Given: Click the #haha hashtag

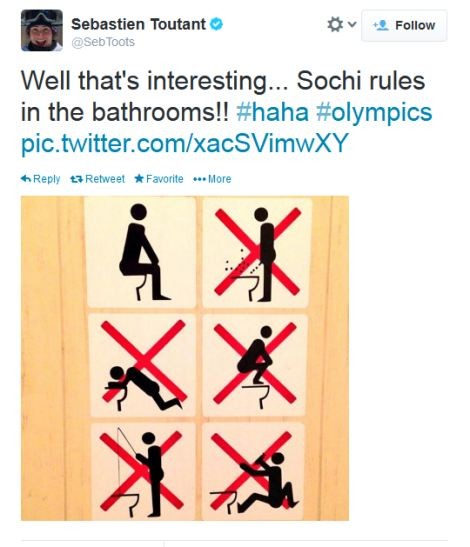Looking at the screenshot, I should click(x=273, y=112).
